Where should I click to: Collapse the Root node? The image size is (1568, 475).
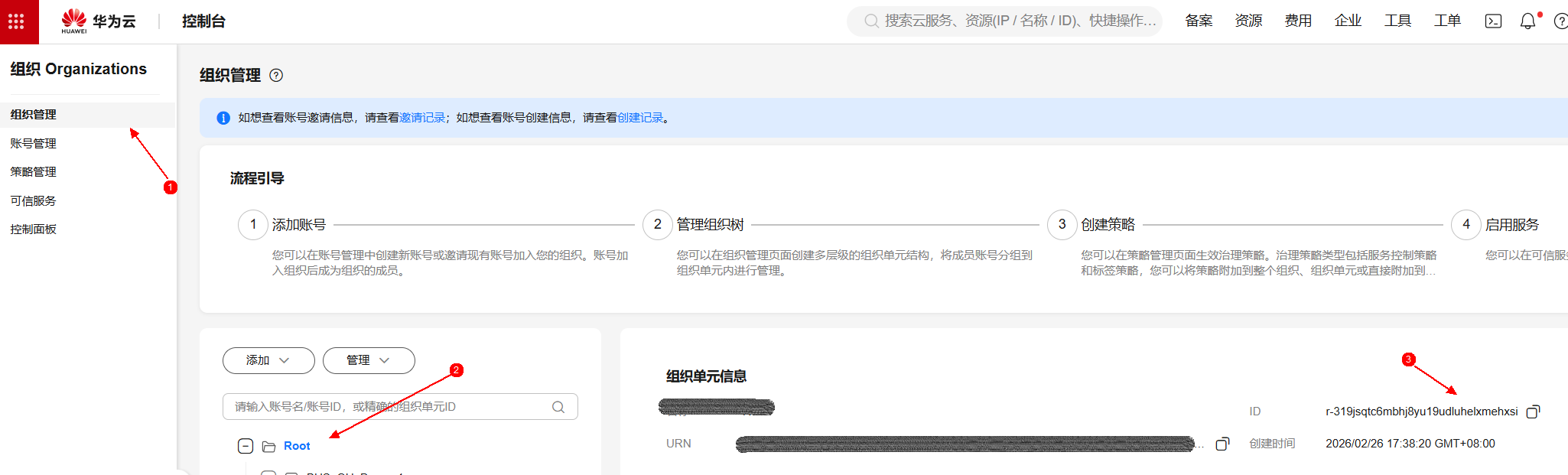246,446
